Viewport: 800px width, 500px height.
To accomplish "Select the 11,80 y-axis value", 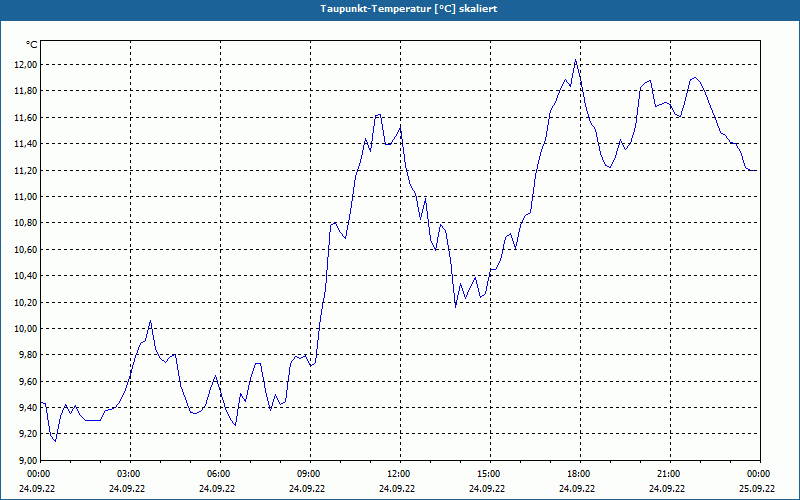I will pos(27,91).
